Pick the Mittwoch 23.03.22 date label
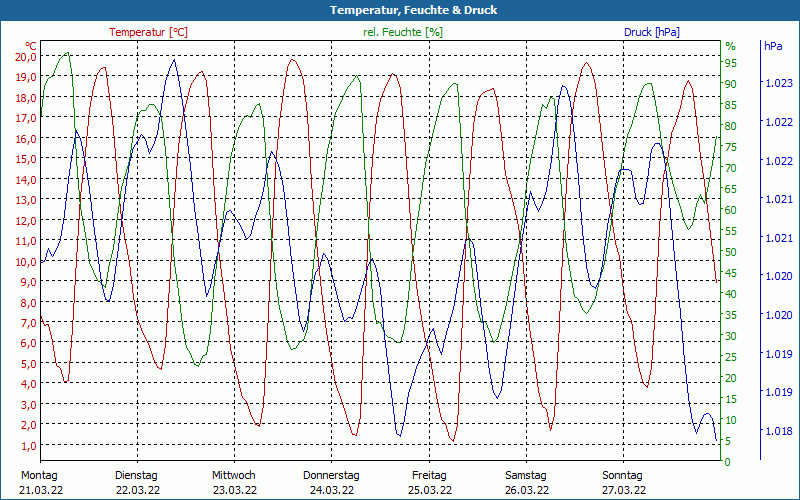The image size is (800, 500). tap(234, 482)
